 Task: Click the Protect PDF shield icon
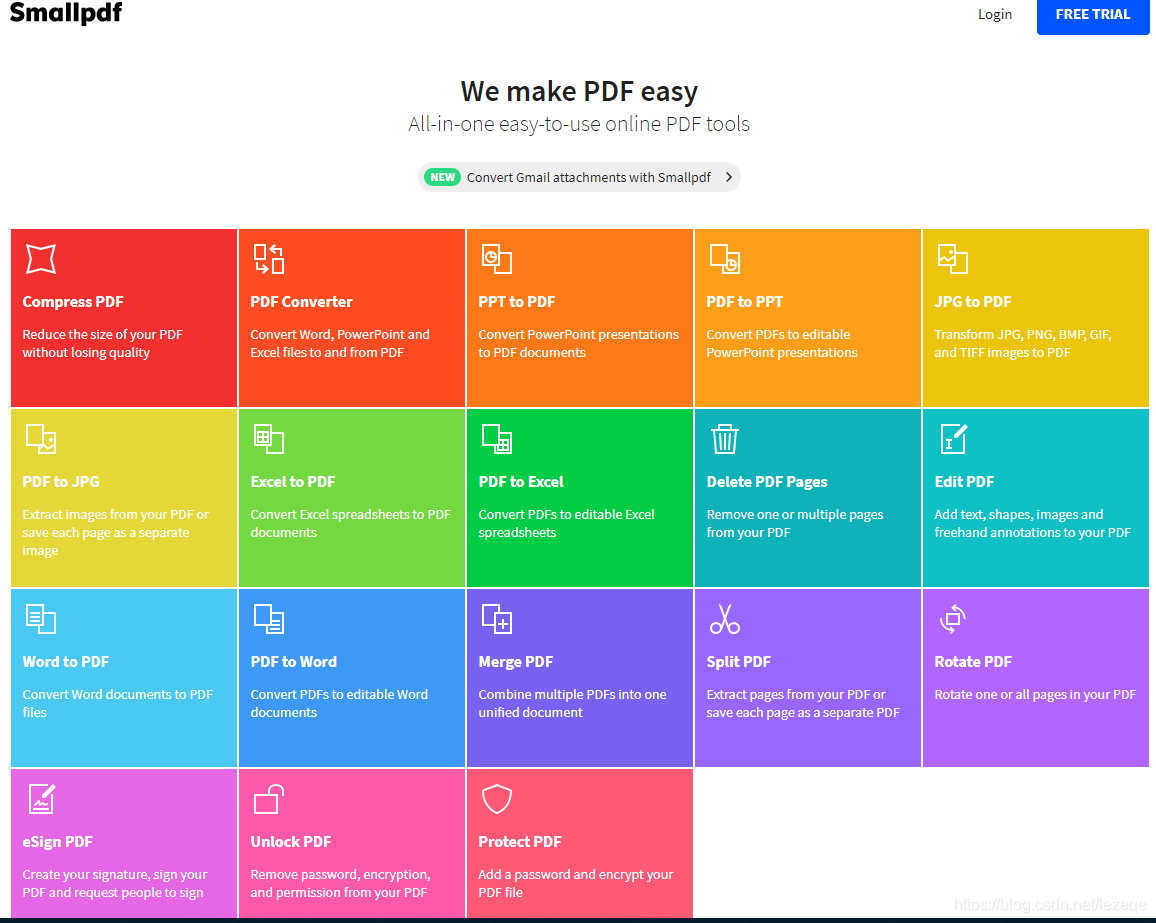click(497, 798)
